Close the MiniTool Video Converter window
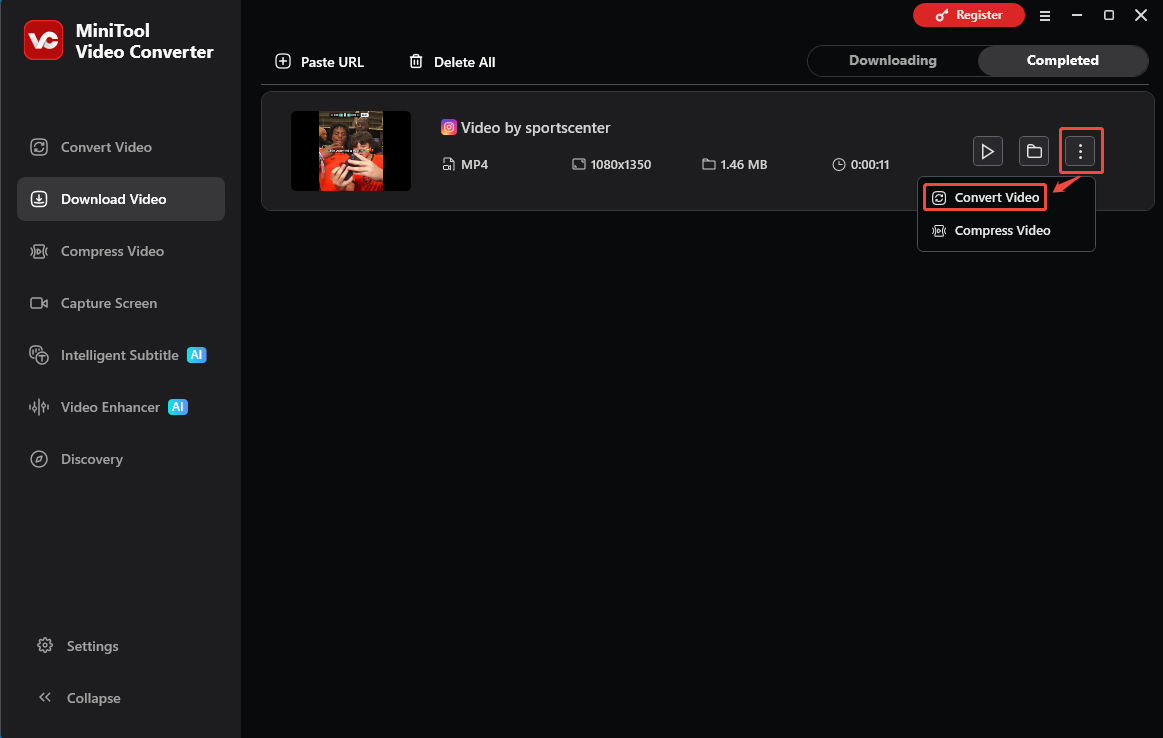The image size is (1163, 738). (1141, 15)
